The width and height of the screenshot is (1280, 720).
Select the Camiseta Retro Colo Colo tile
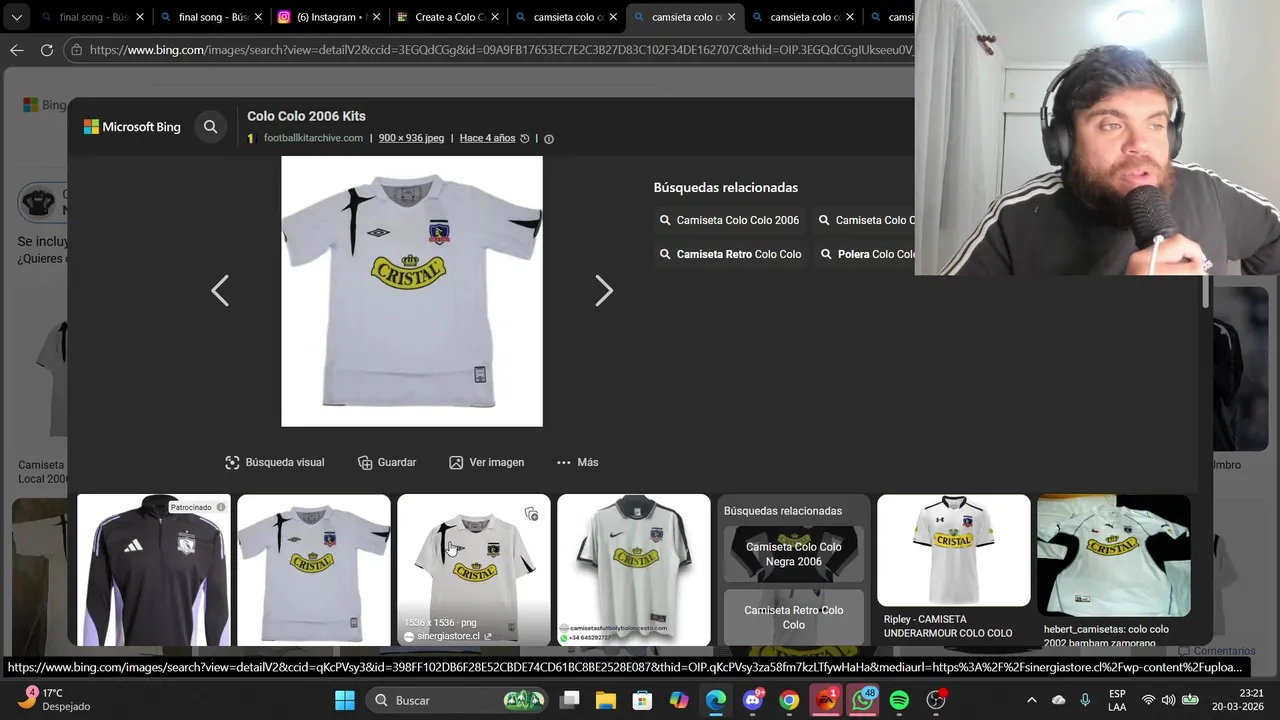794,617
